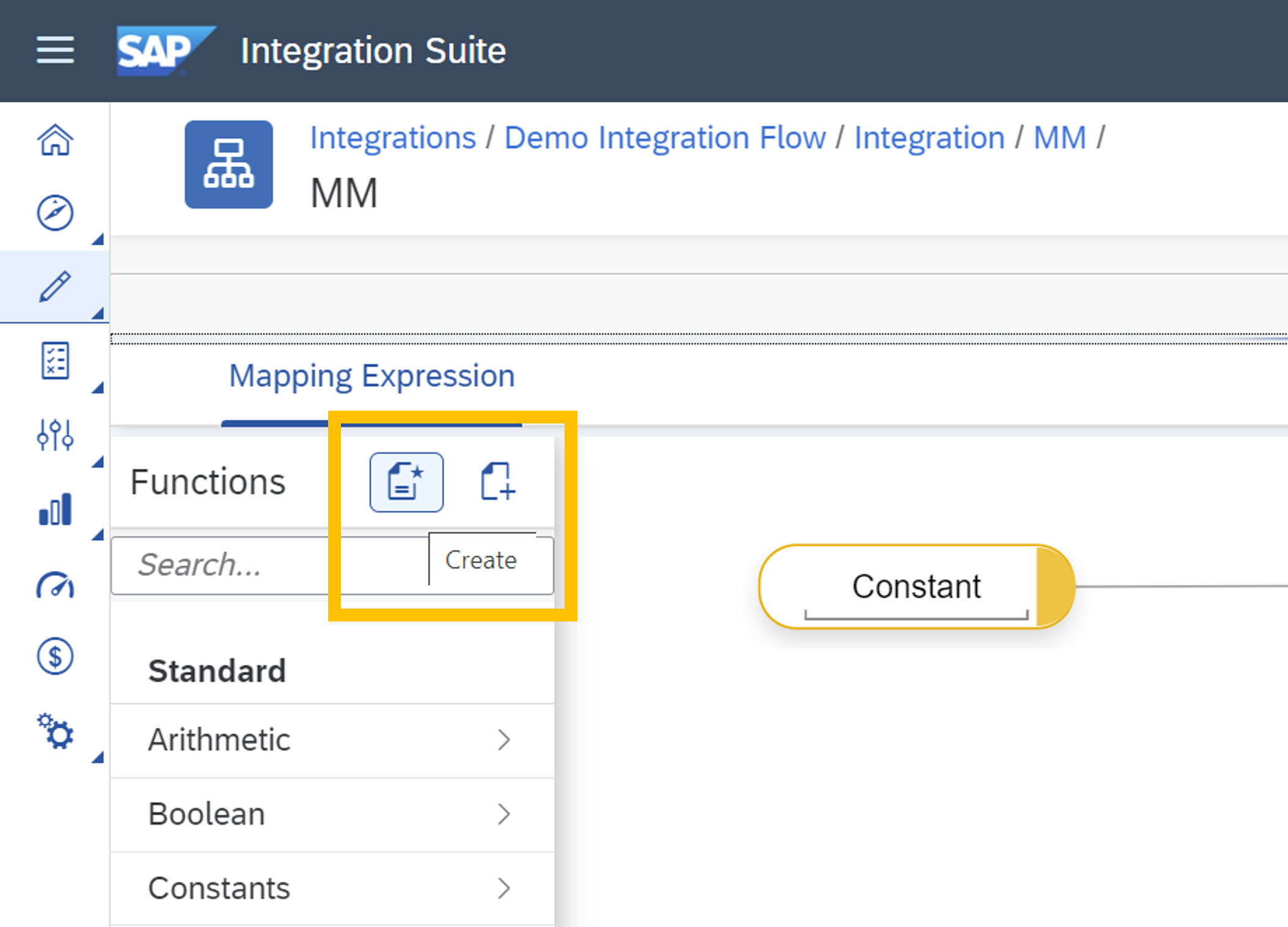Open the Monitor bar chart icon
Viewport: 1288px width, 927px height.
click(x=55, y=509)
